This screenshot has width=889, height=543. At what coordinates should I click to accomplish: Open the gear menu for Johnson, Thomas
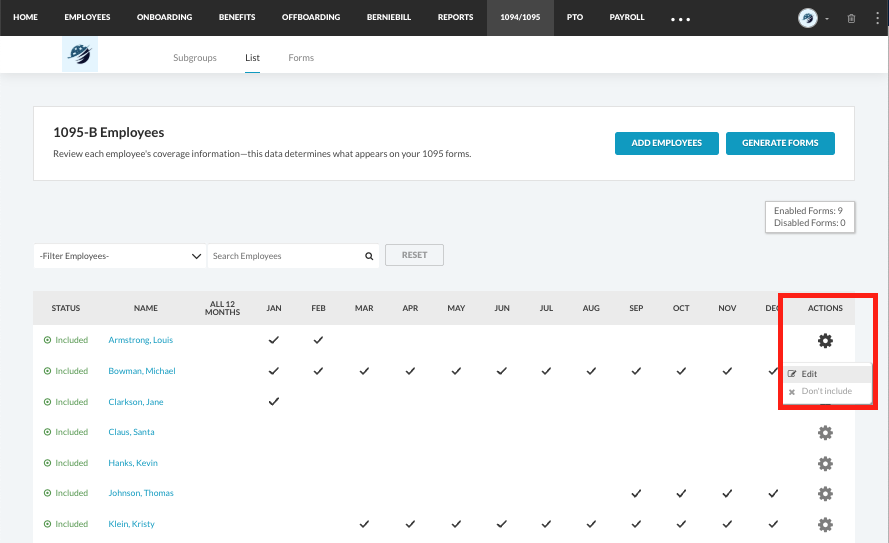(x=825, y=494)
